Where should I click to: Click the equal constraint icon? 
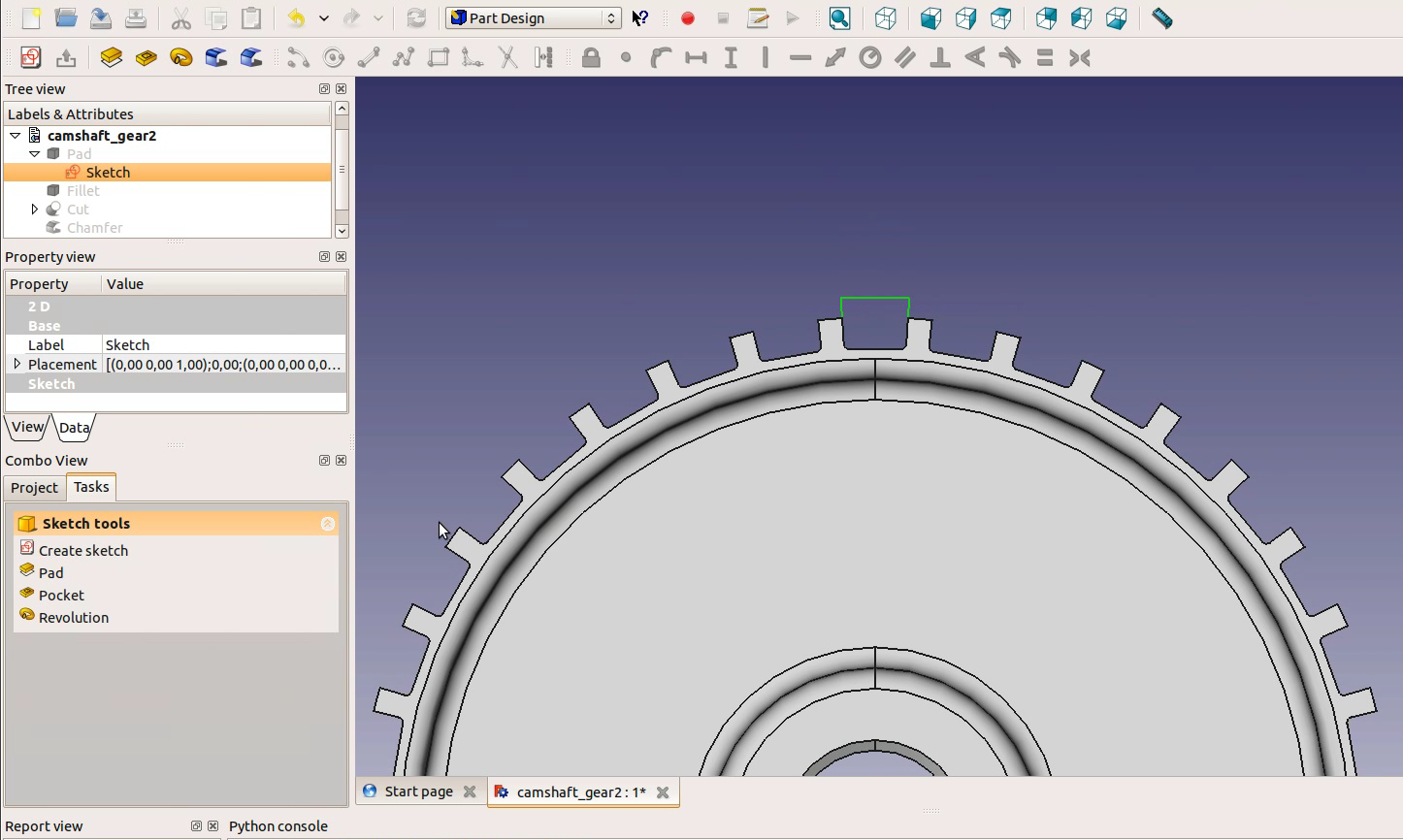click(x=1045, y=58)
